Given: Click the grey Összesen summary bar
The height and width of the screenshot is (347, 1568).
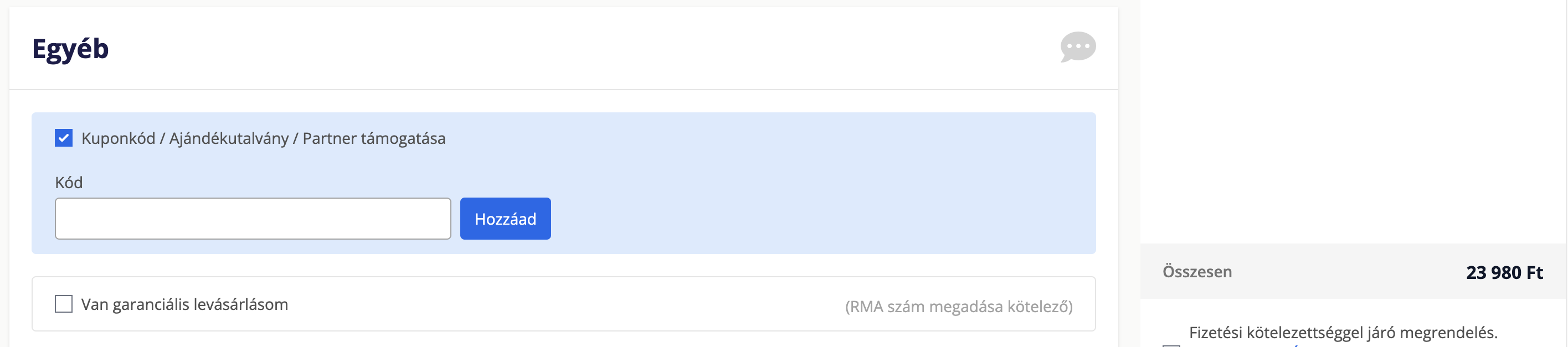Looking at the screenshot, I should (x=1353, y=271).
